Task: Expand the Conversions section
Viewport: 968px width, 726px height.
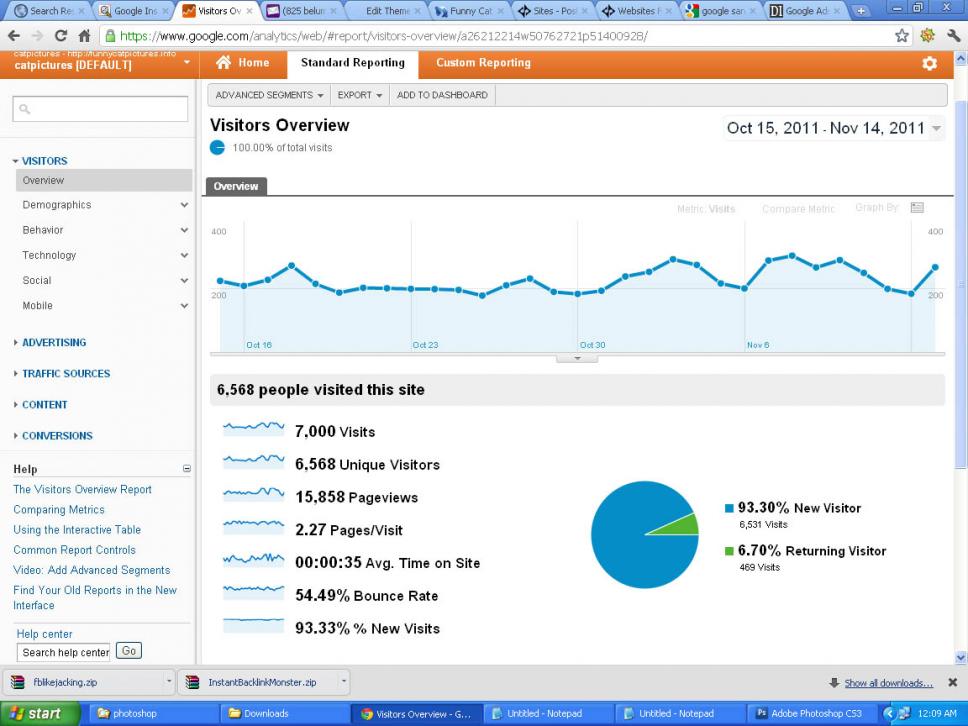Action: click(x=57, y=436)
